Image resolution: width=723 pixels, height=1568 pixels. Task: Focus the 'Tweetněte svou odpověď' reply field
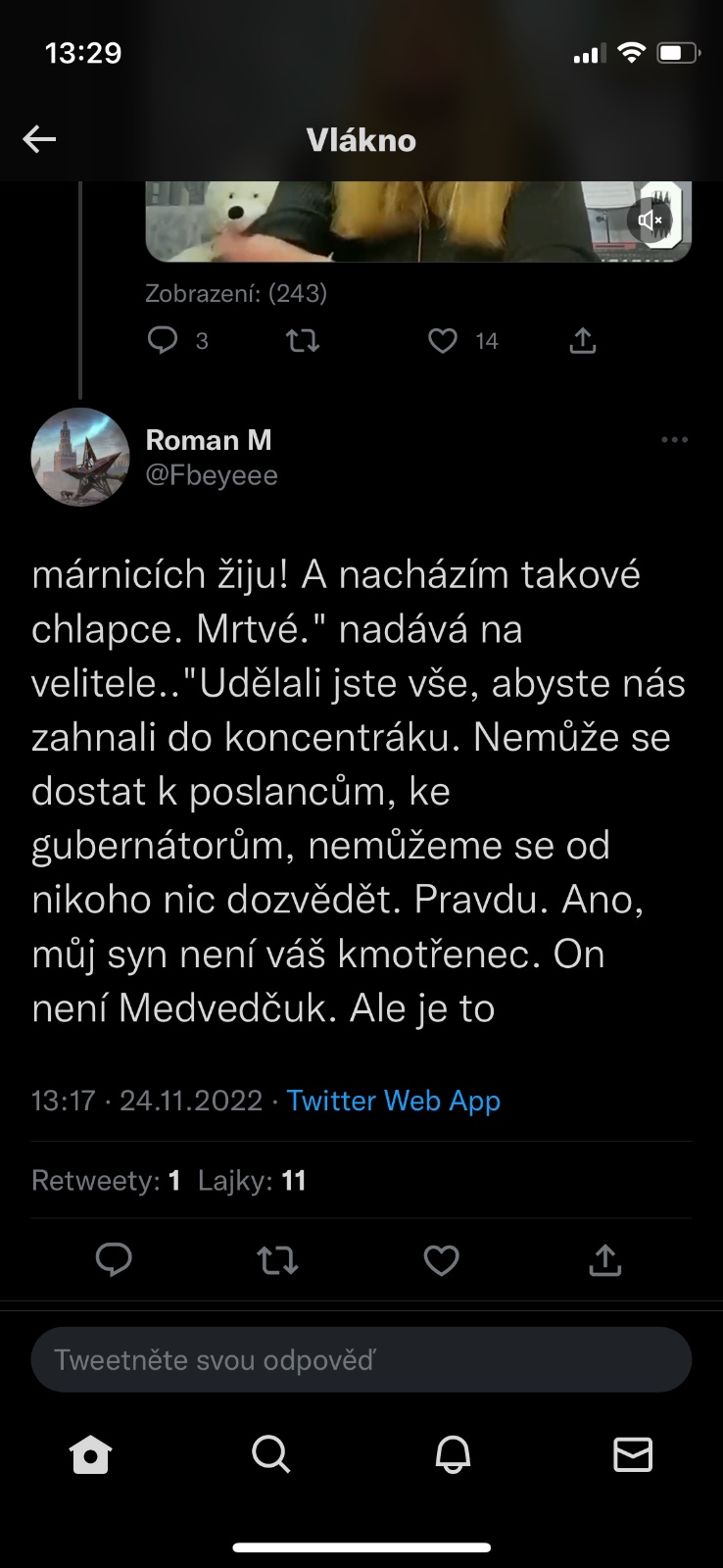tap(361, 1359)
